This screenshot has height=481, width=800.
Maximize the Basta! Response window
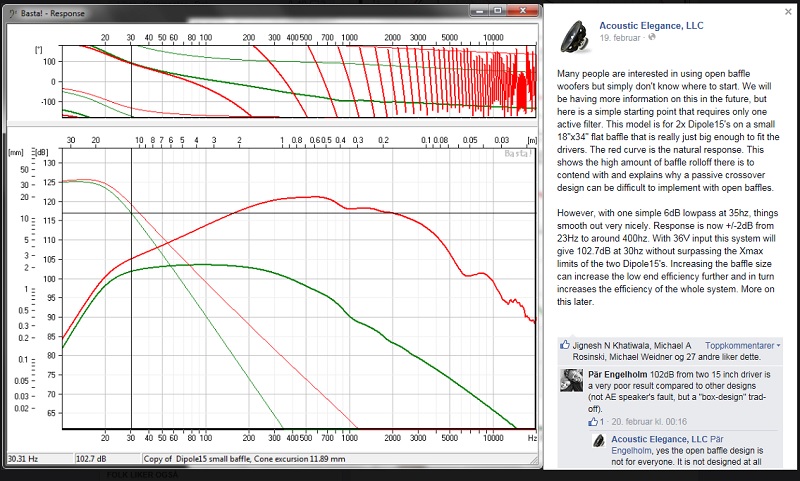(x=497, y=10)
